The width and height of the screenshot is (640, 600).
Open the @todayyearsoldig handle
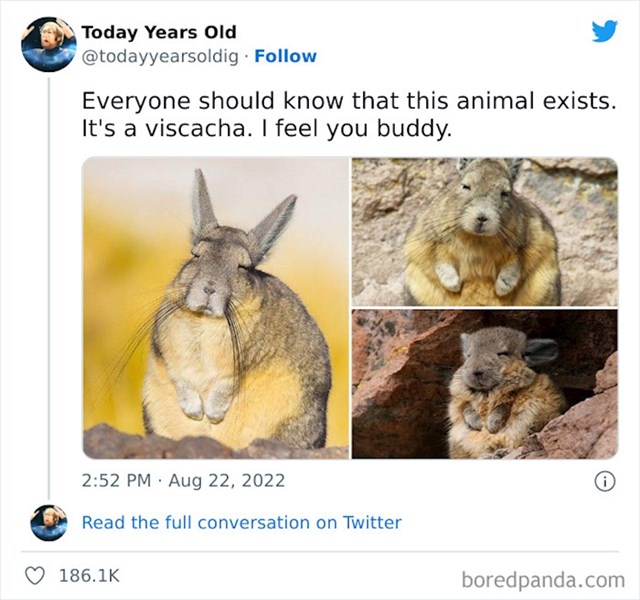pyautogui.click(x=160, y=57)
